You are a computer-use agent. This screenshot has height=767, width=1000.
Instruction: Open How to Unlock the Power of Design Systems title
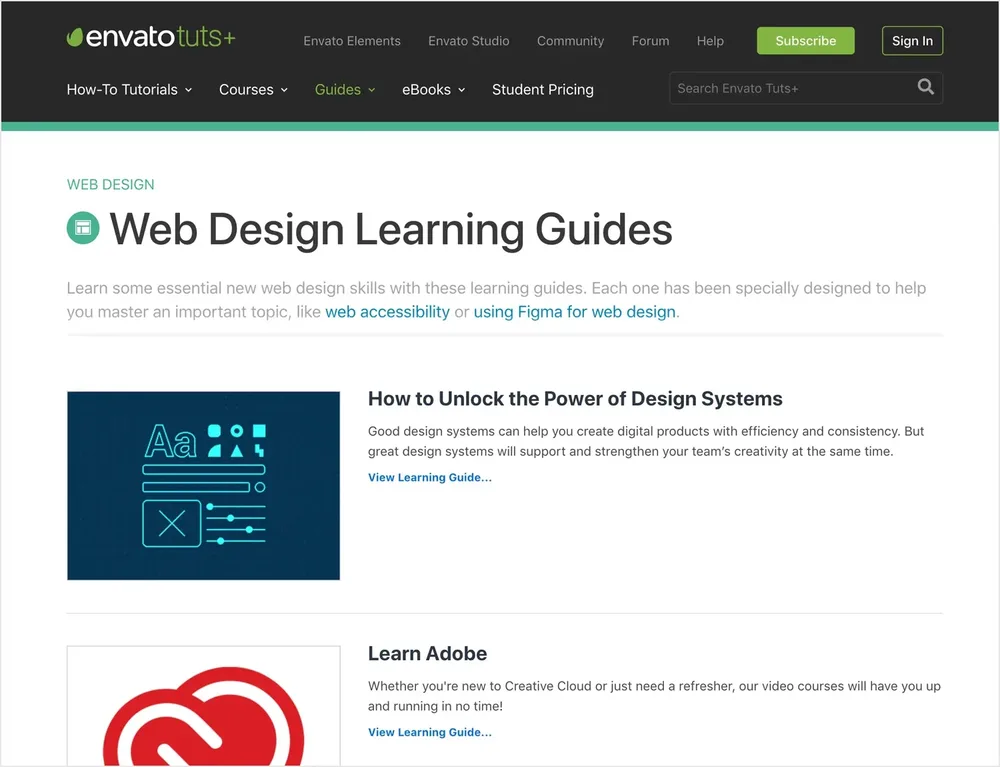click(x=575, y=398)
